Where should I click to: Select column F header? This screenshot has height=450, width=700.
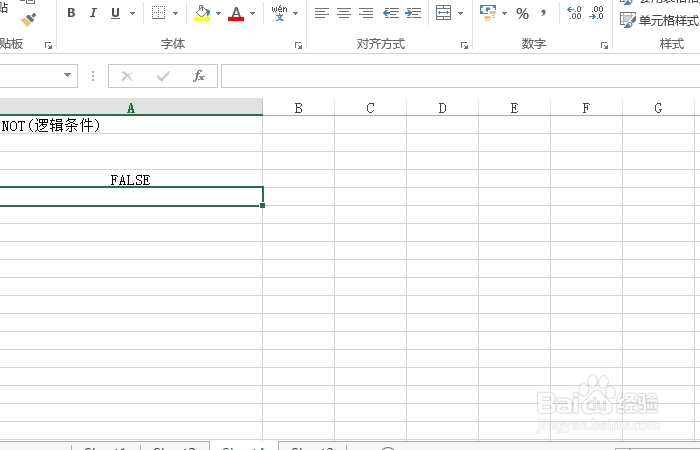coord(586,108)
